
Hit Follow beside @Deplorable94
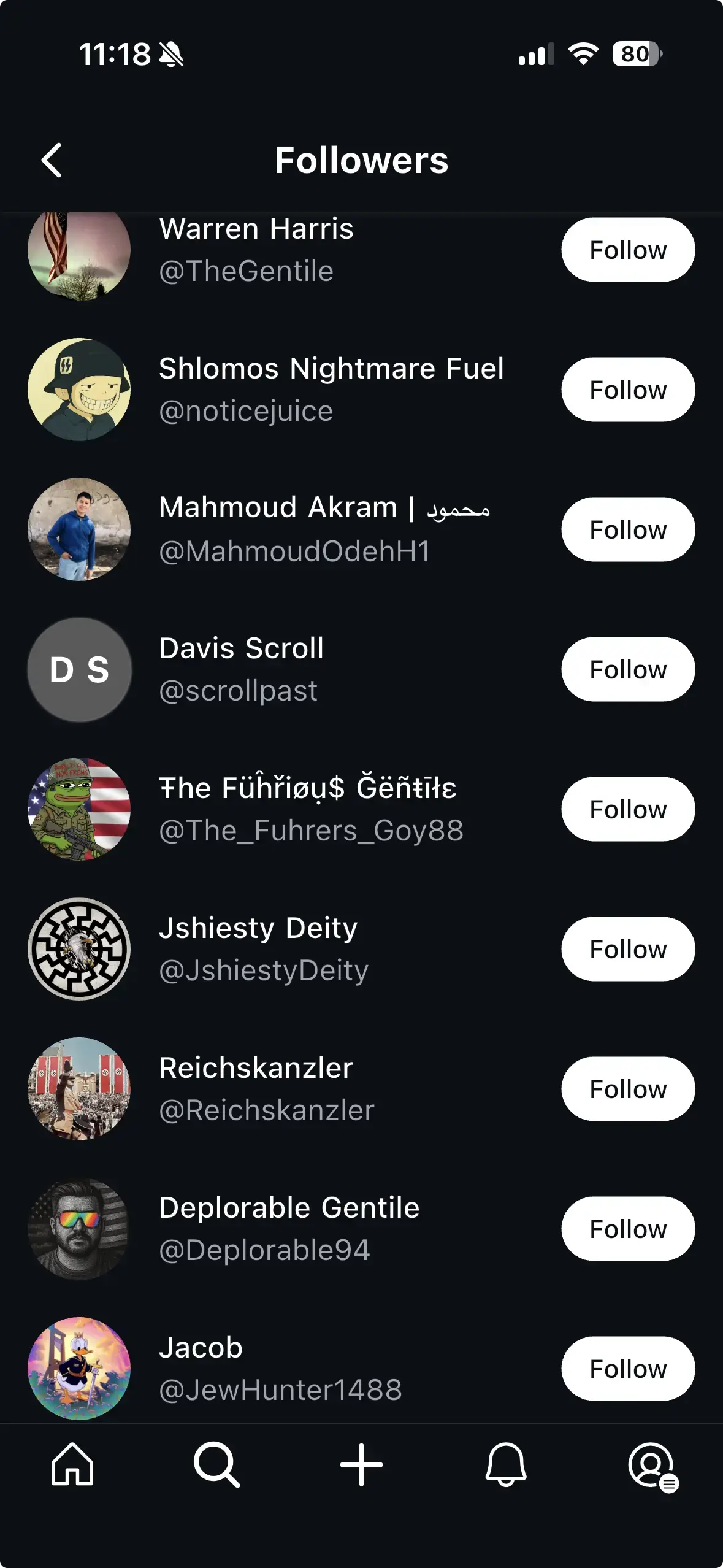click(628, 1229)
